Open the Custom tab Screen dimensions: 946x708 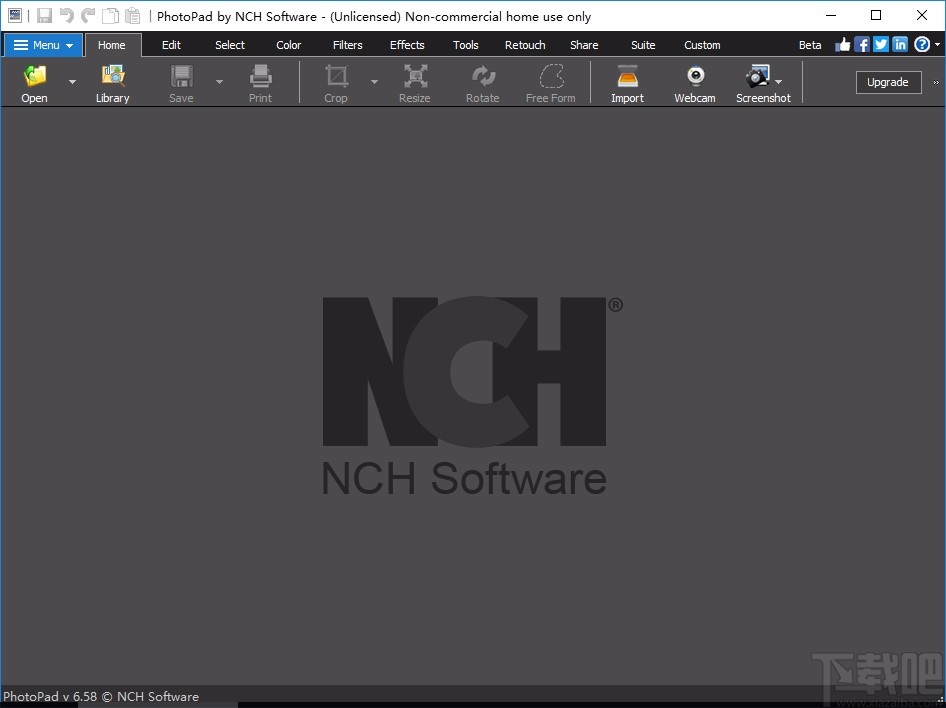point(702,45)
